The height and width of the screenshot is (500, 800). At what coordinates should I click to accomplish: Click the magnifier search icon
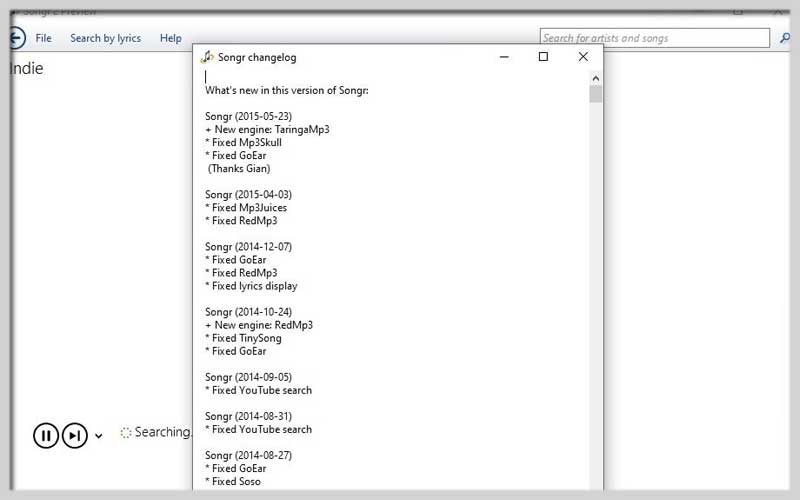(785, 38)
